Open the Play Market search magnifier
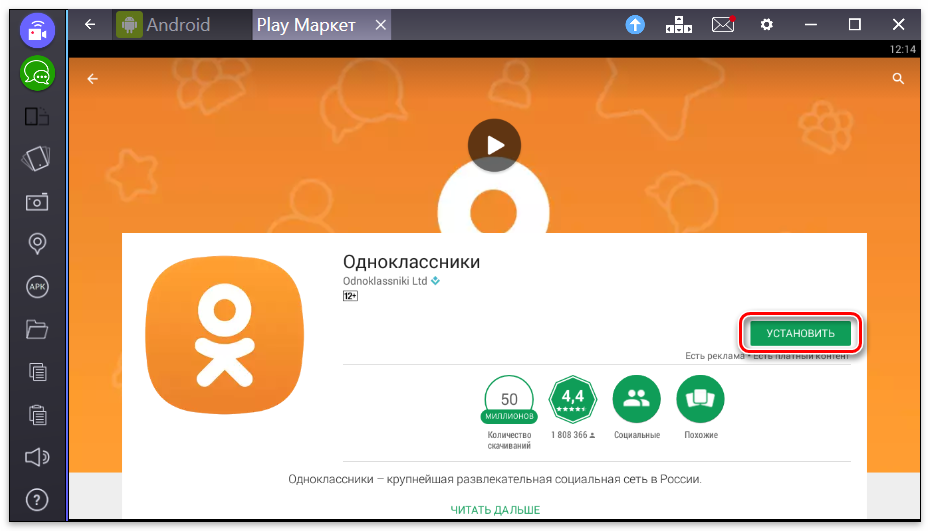The width and height of the screenshot is (930, 531). pyautogui.click(x=898, y=79)
